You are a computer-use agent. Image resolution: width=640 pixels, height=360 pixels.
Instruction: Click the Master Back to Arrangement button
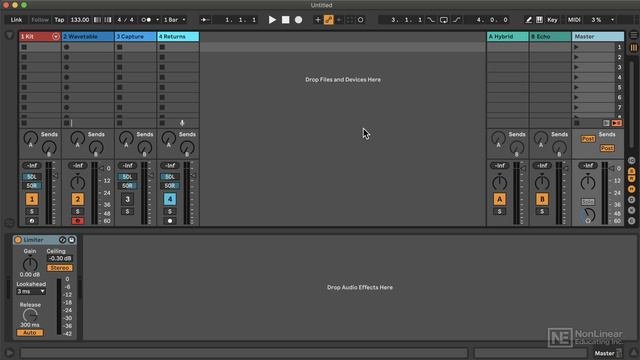(x=617, y=123)
